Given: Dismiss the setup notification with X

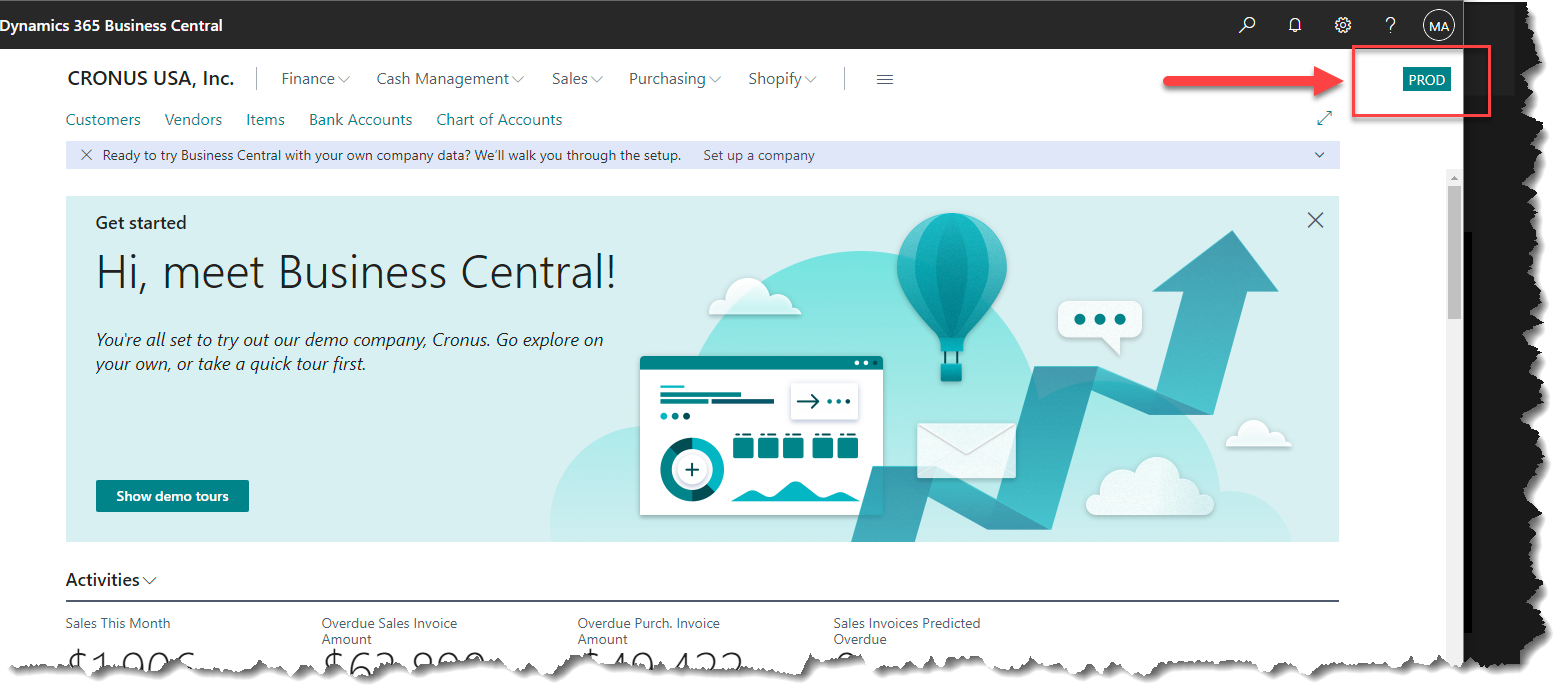Looking at the screenshot, I should [86, 155].
